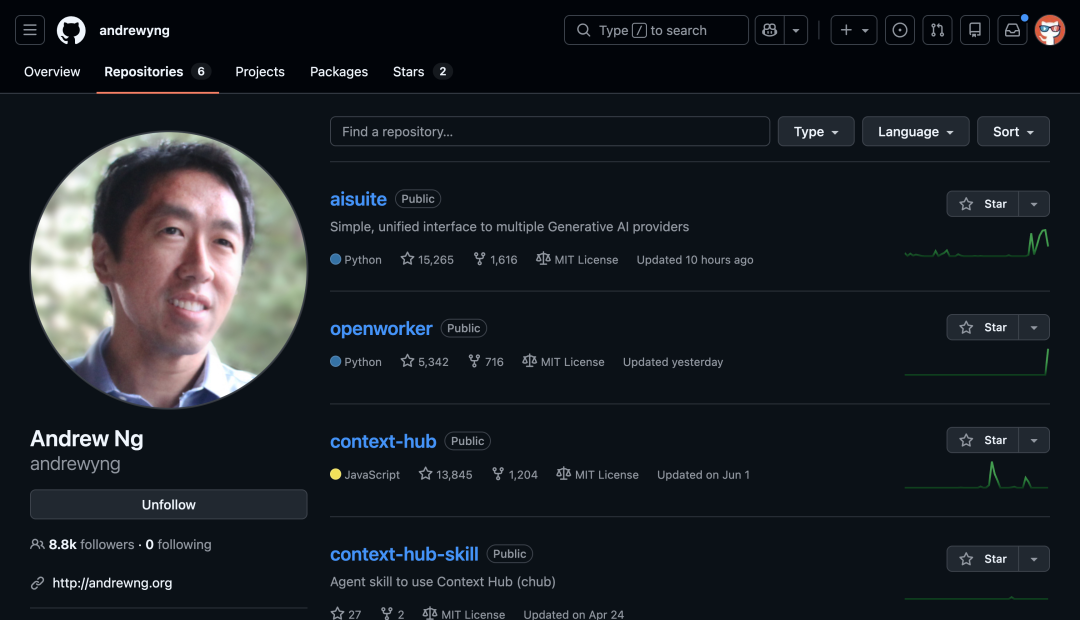Click context-hub Updated on Jun 1 text

click(x=703, y=475)
